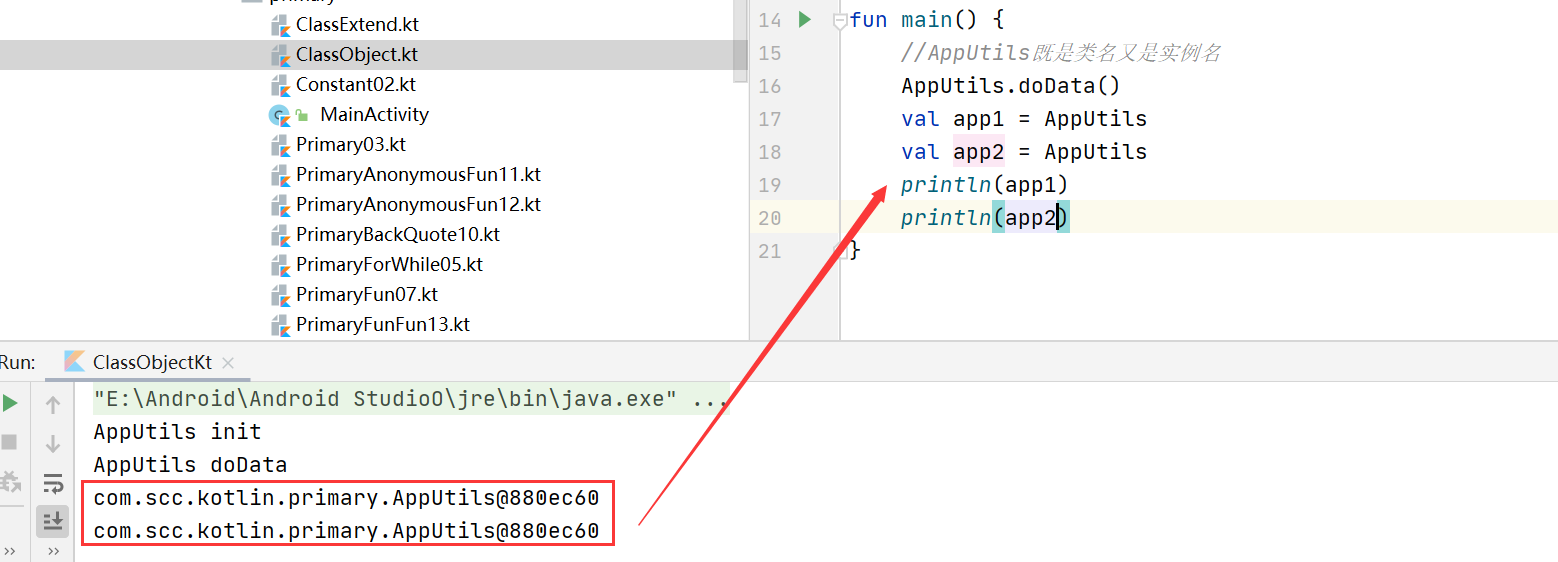The width and height of the screenshot is (1558, 562).
Task: Expand more actions under the stop column
Action: point(10,551)
